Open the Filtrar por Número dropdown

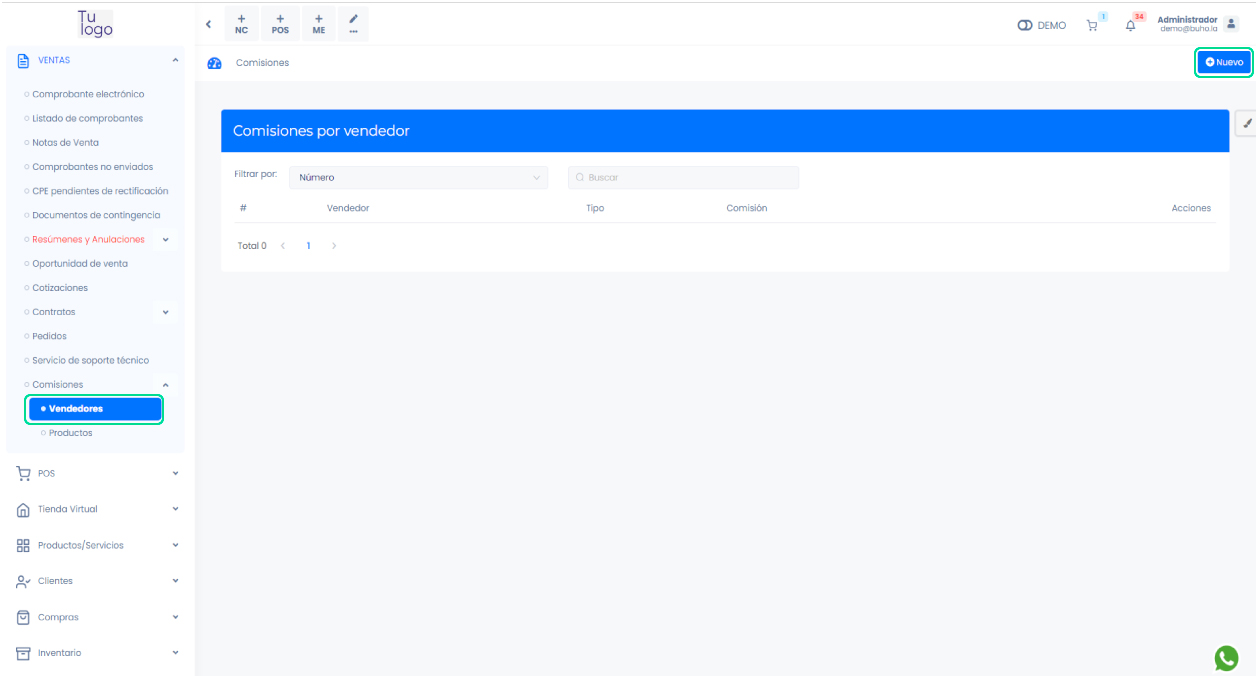coord(418,178)
